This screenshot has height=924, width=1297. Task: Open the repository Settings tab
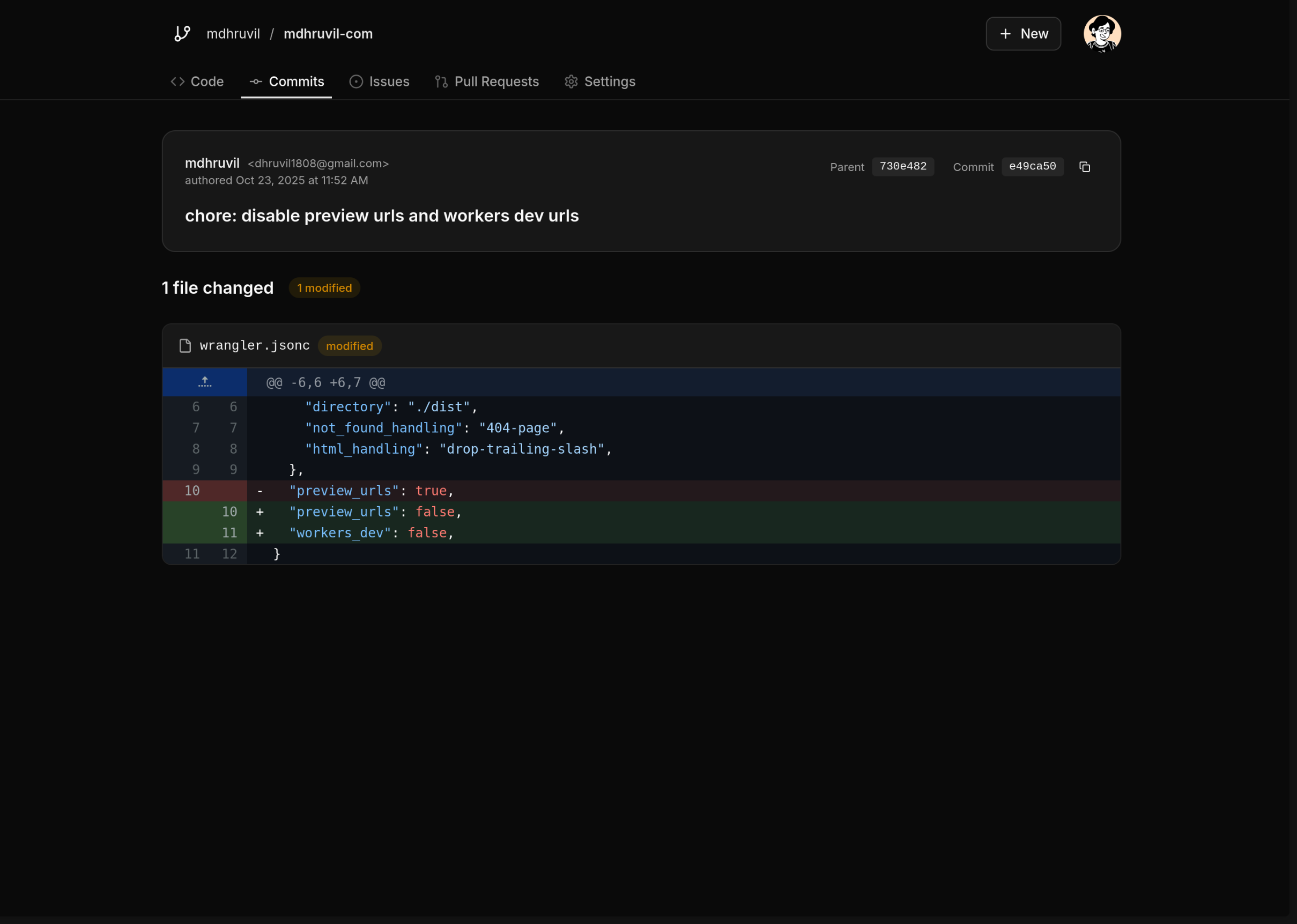click(599, 82)
